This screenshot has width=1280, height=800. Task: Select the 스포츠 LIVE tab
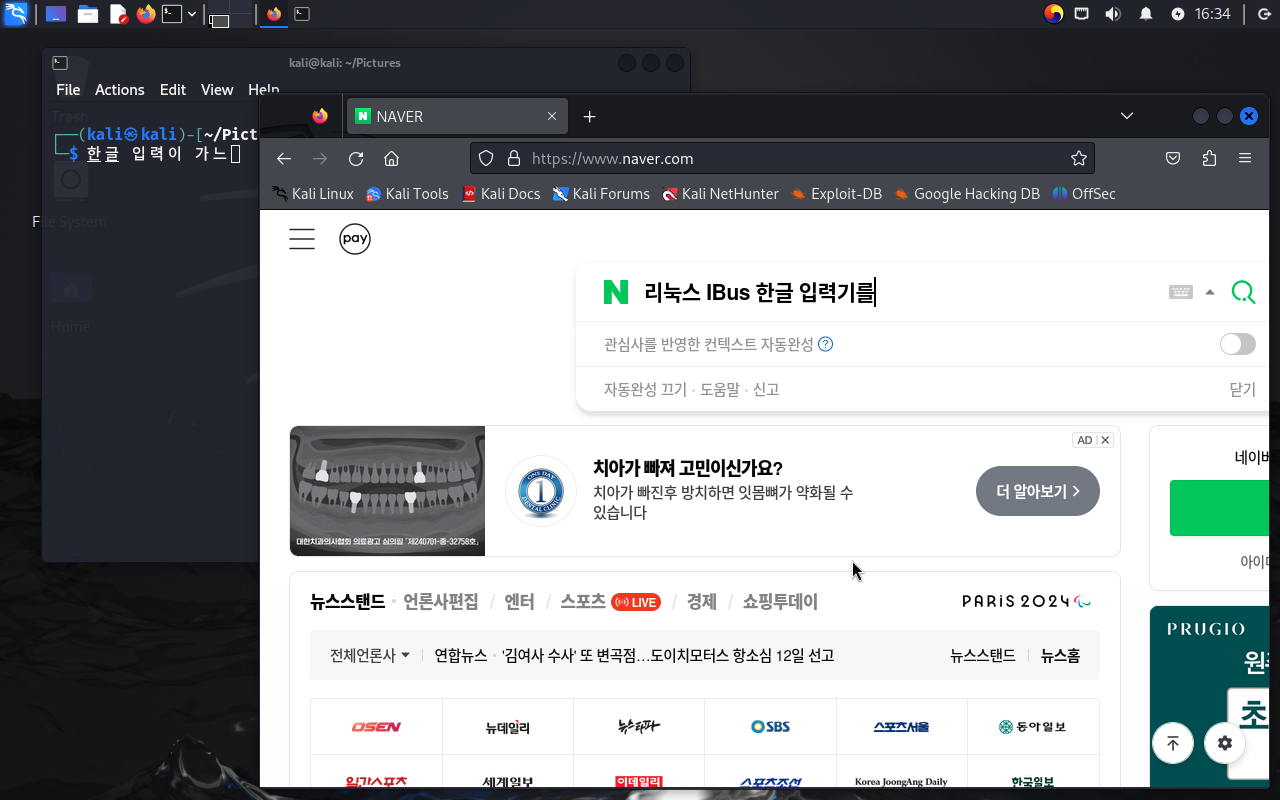click(x=610, y=602)
